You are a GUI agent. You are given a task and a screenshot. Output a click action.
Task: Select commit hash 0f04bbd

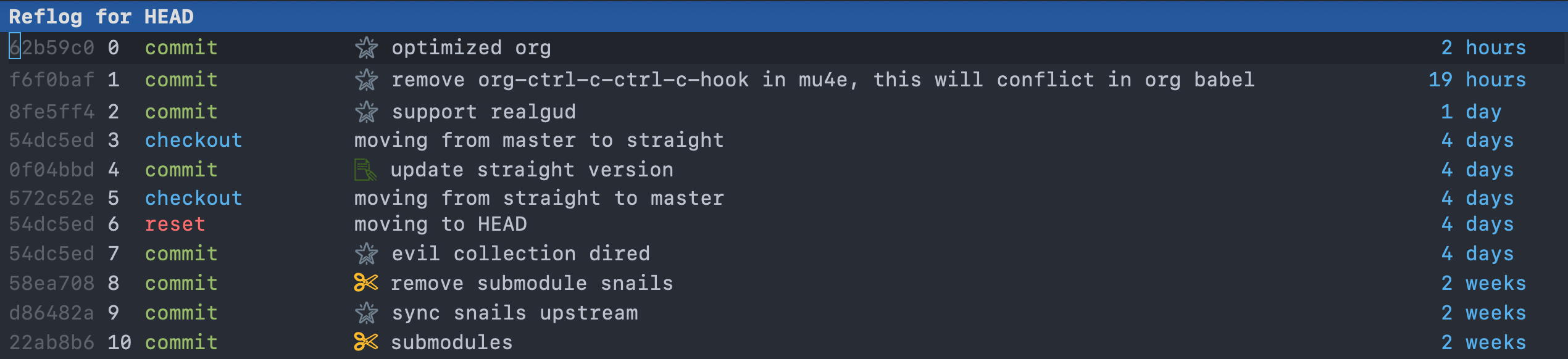[x=52, y=170]
